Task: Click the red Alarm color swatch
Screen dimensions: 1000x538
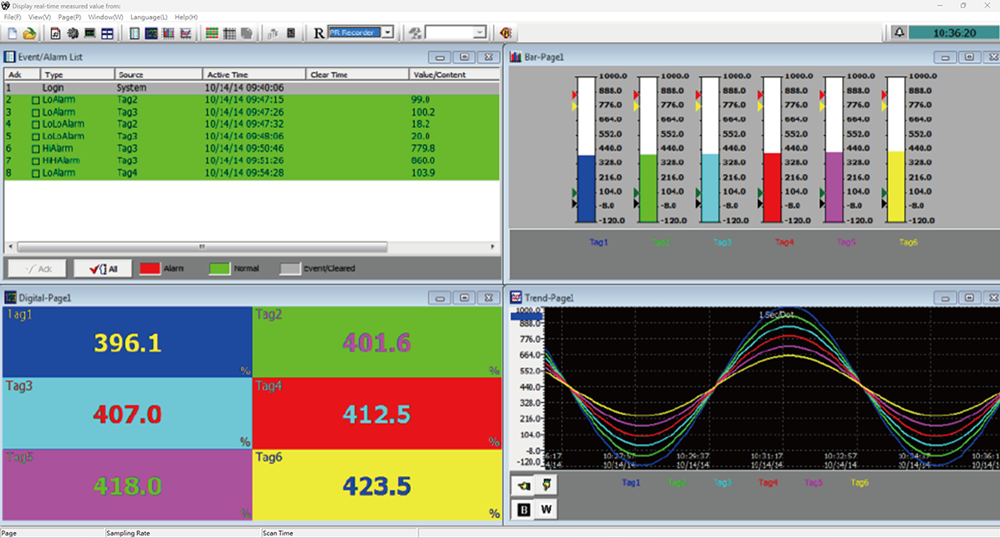Action: tap(150, 268)
